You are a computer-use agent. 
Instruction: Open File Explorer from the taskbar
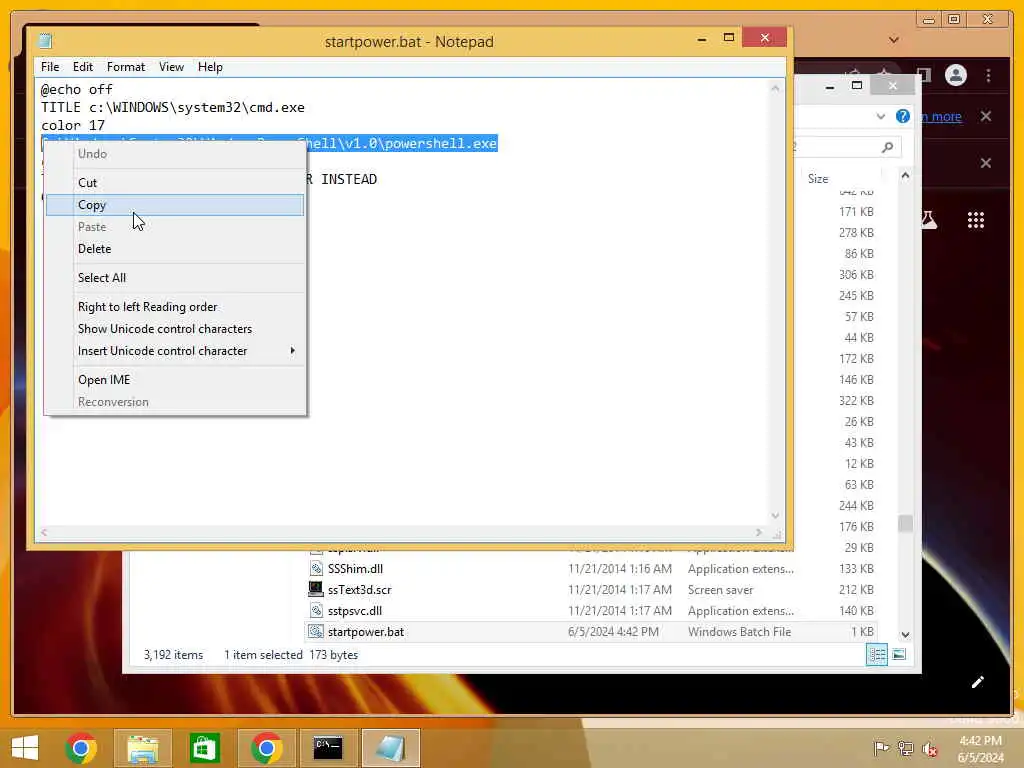pos(143,748)
